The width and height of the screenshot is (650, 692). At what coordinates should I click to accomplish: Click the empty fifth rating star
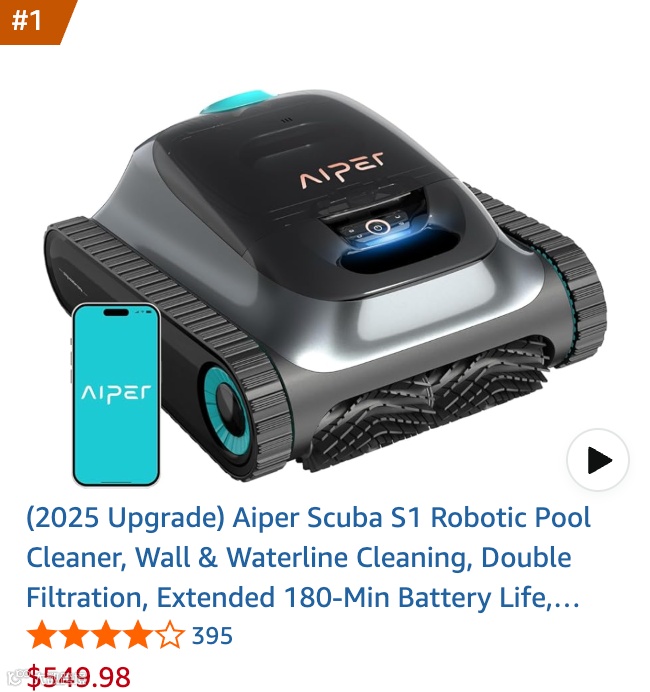tap(169, 635)
